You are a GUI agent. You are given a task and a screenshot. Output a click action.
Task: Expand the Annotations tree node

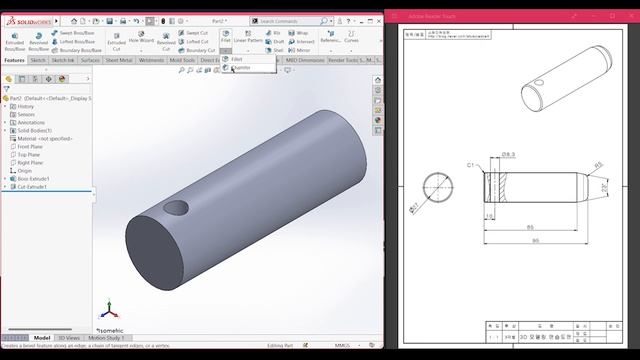[x=5, y=122]
